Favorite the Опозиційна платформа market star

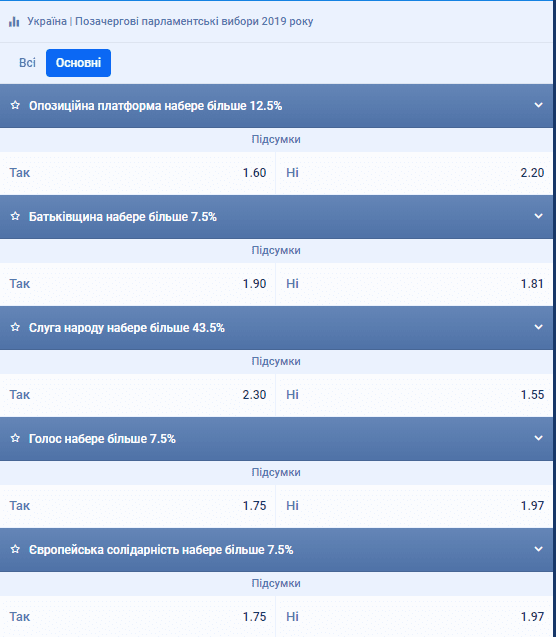[15, 105]
